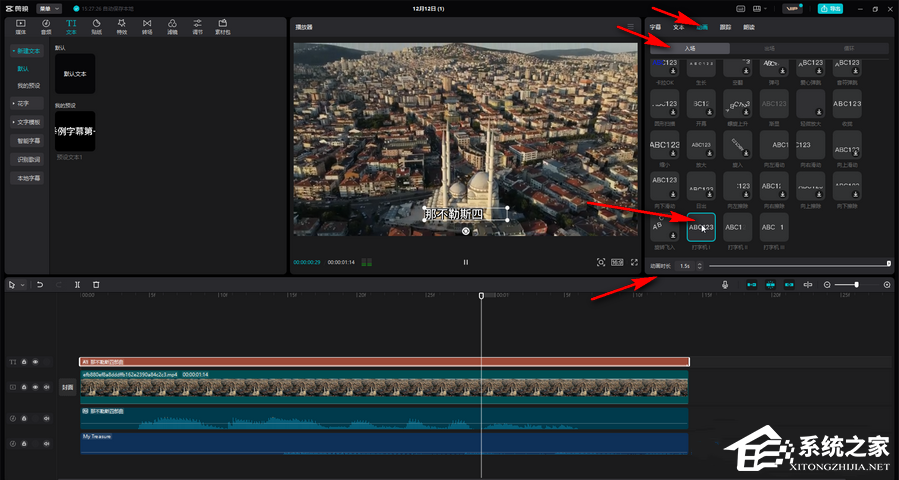Open the 滤镜 (Filters) panel
Viewport: 899px width, 480px height.
tap(172, 25)
